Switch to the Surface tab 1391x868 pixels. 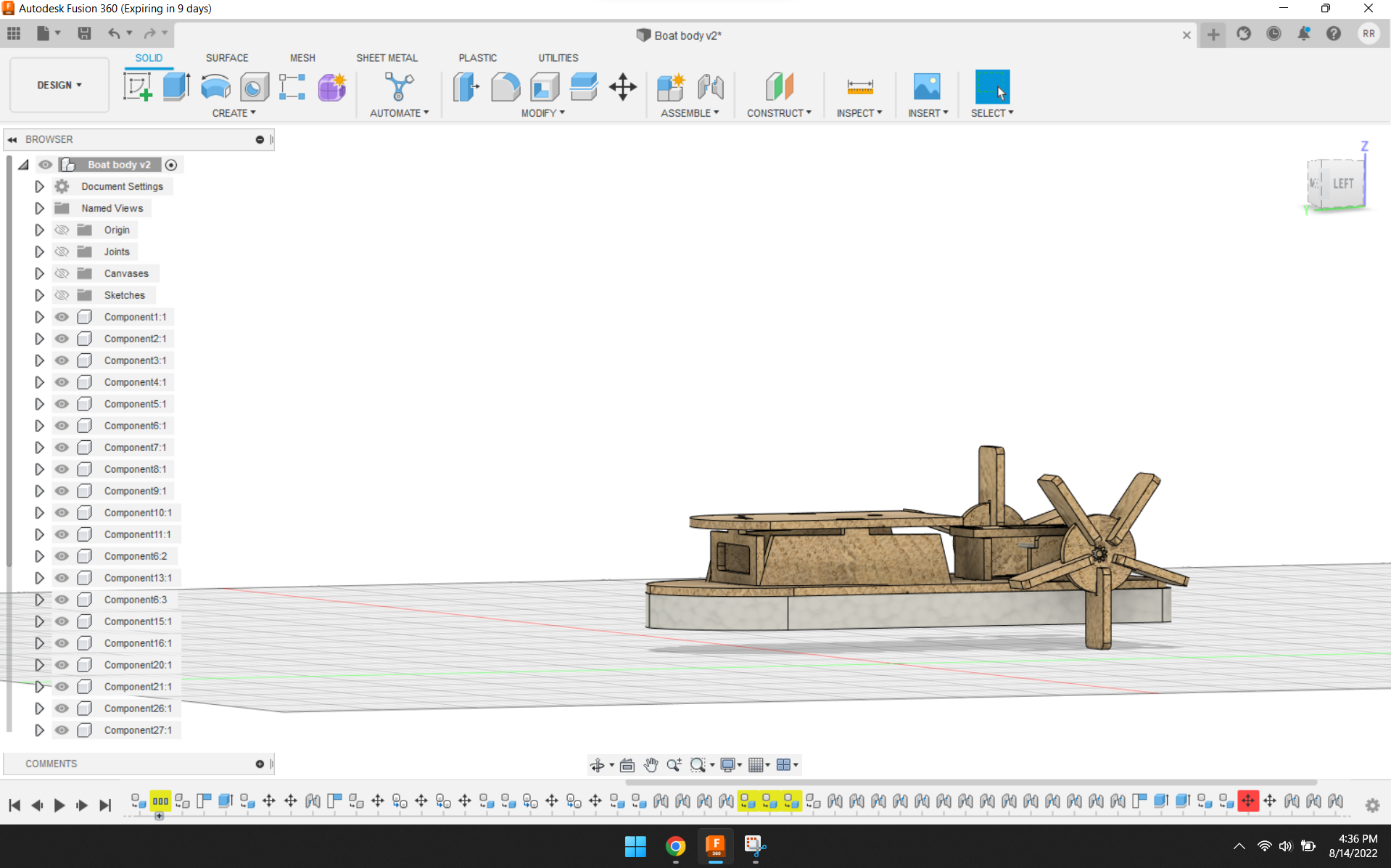pos(227,57)
